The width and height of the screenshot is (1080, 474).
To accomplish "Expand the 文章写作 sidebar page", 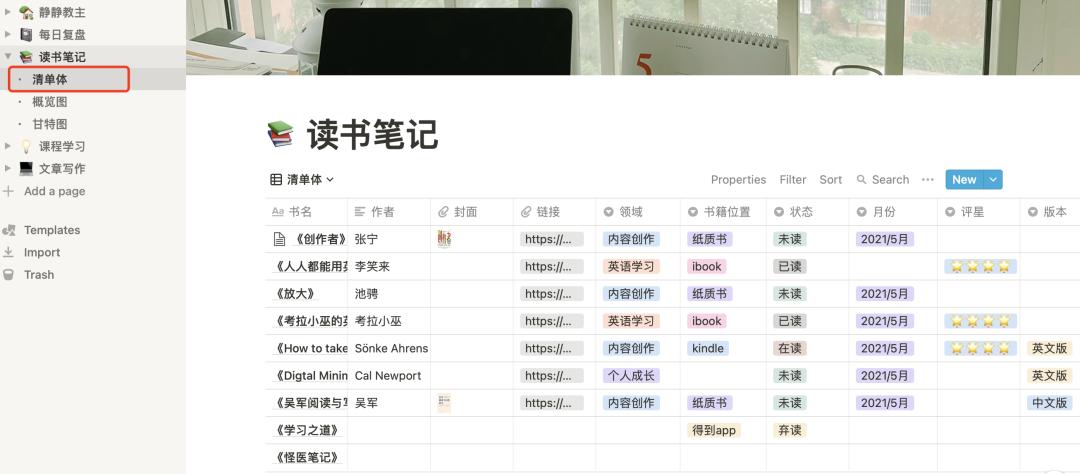I will pyautogui.click(x=8, y=169).
